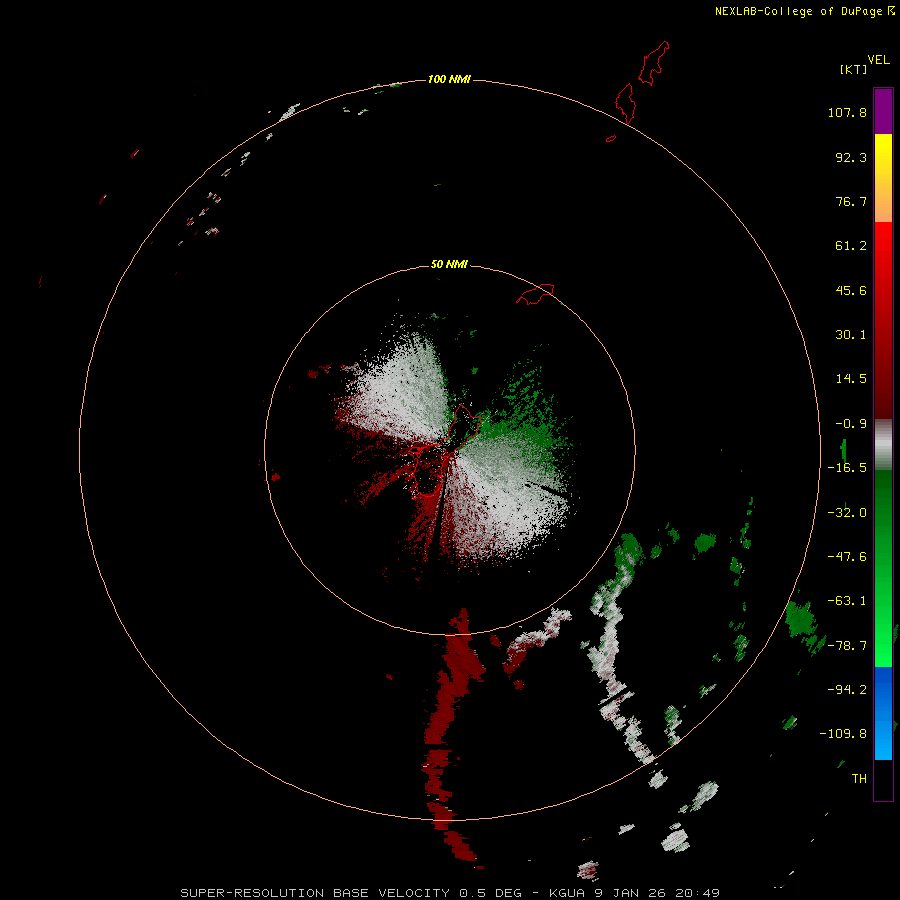This screenshot has height=900, width=900.
Task: Click the -0.9 legend value
Action: [851, 424]
